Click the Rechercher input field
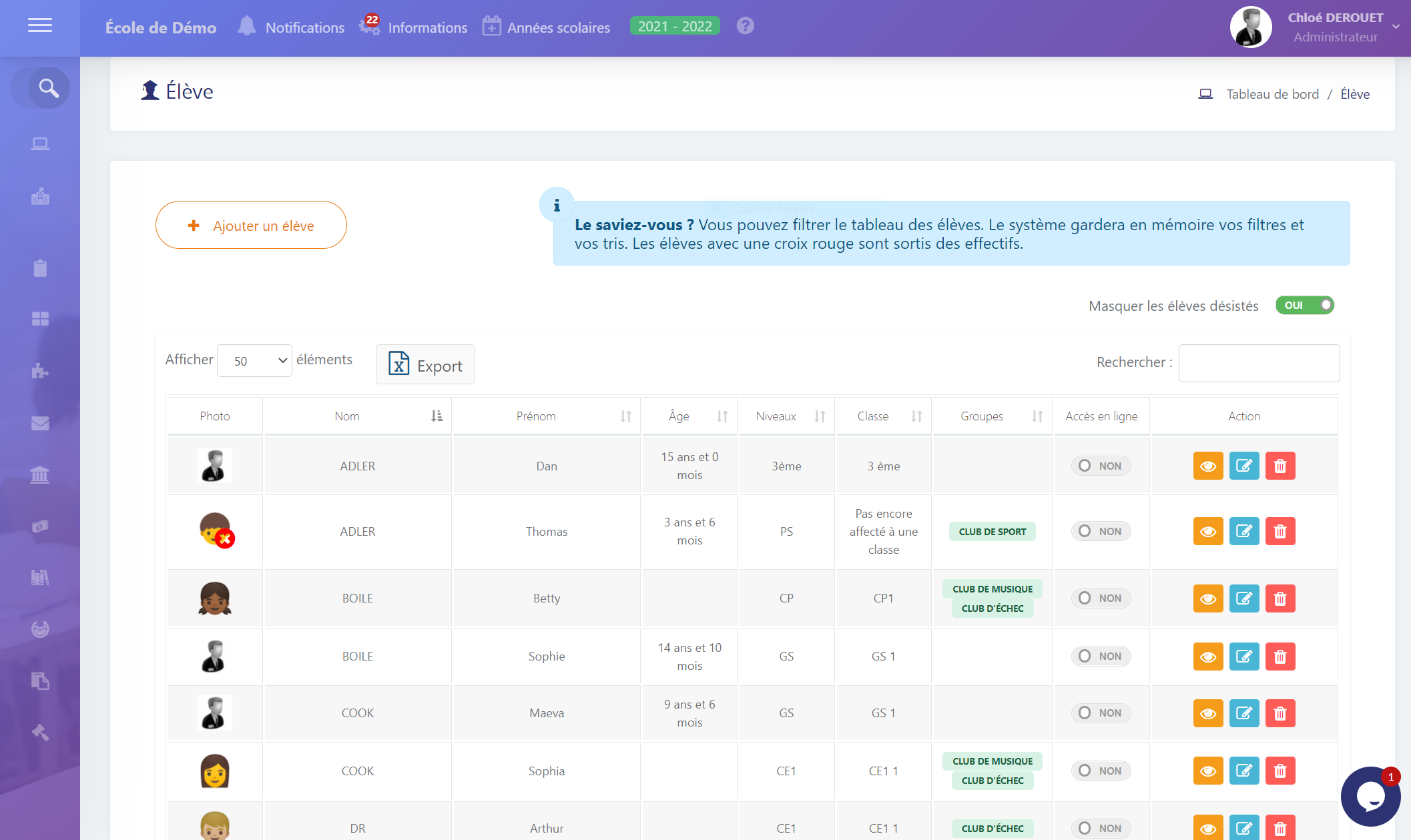Viewport: 1411px width, 840px height. click(1258, 363)
